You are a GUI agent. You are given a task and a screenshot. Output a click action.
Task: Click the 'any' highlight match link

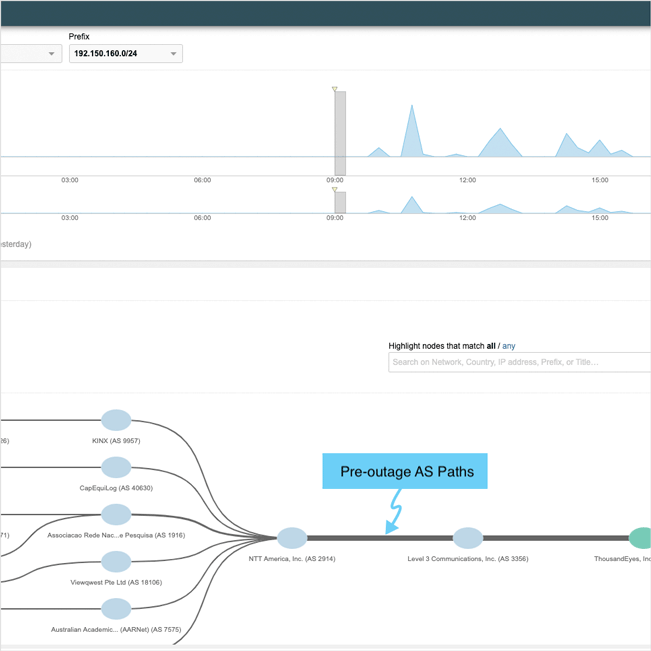click(x=509, y=346)
